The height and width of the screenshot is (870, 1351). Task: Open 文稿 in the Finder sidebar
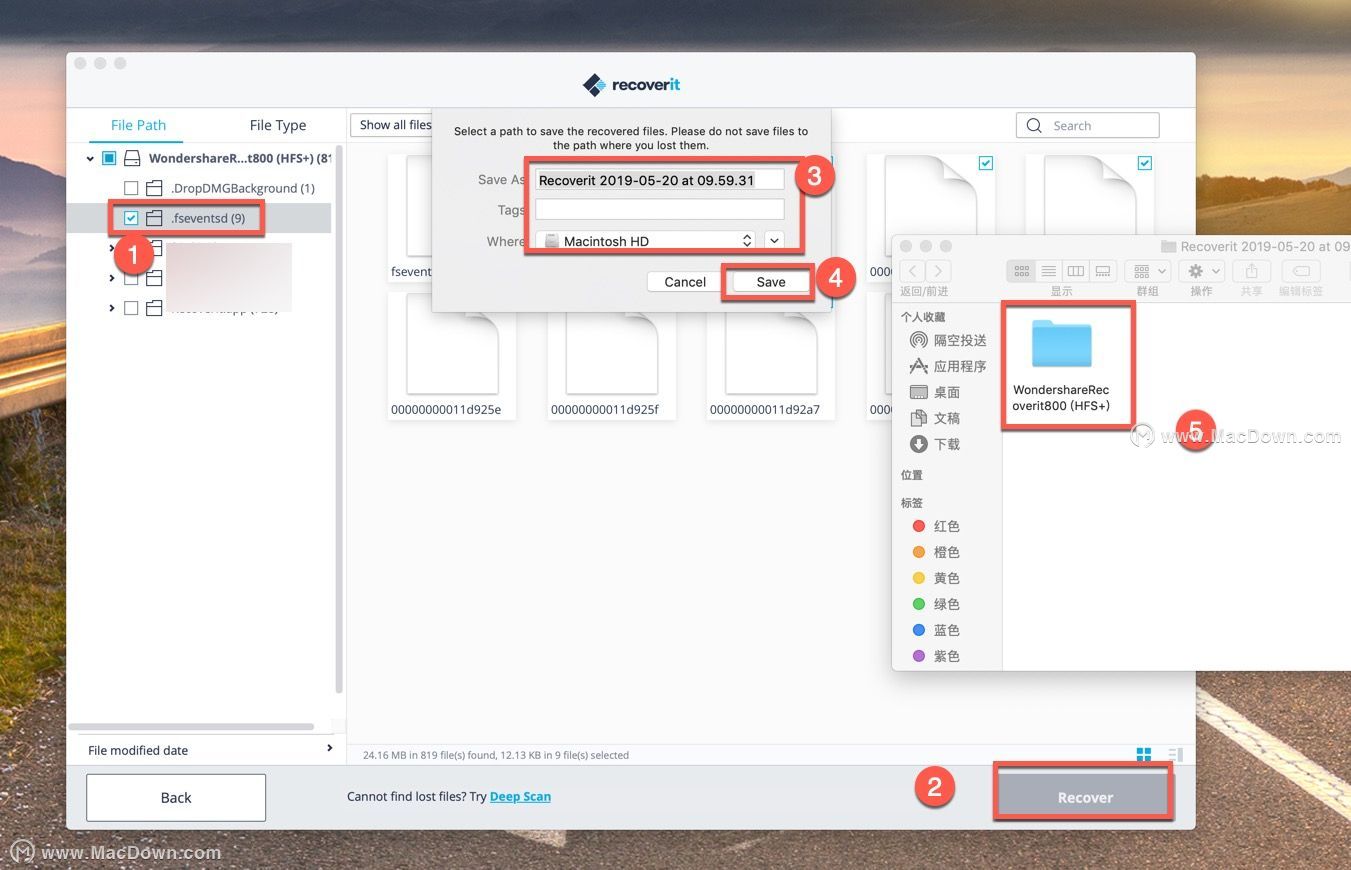point(935,418)
